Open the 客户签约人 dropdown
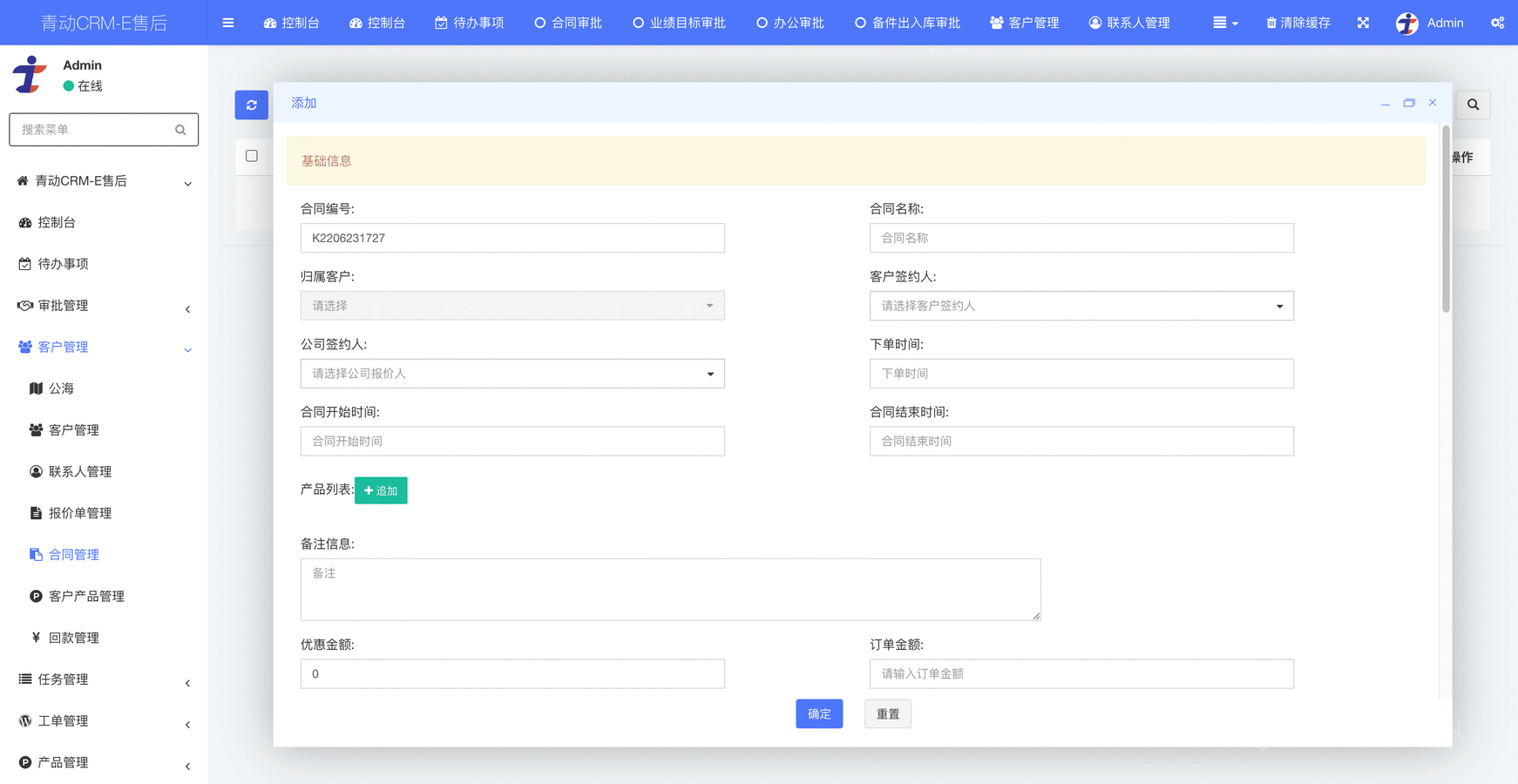 click(1081, 306)
